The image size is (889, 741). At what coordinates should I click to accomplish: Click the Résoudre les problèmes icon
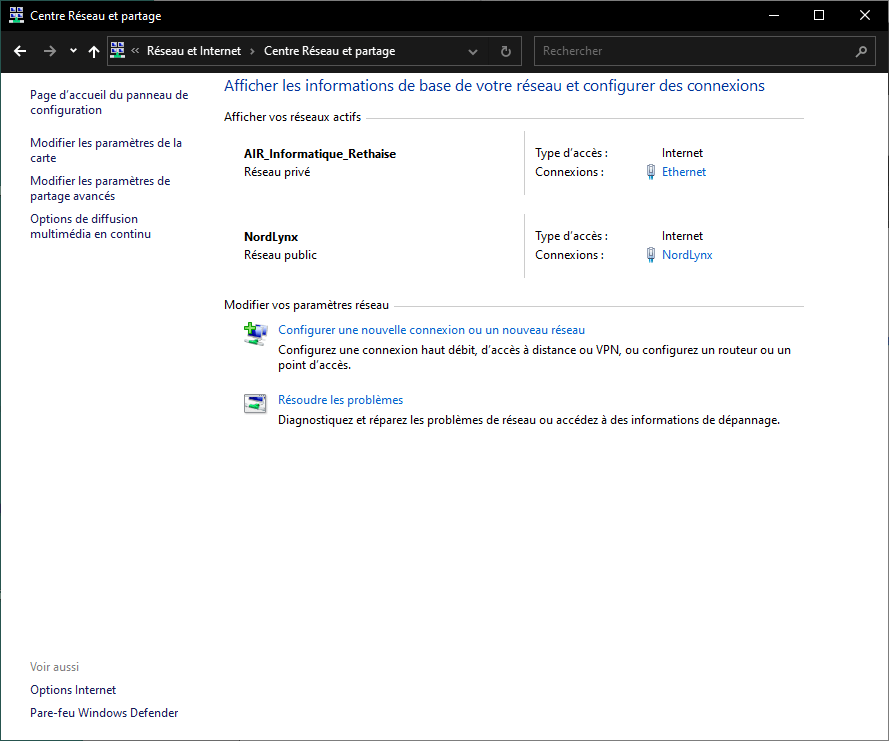pos(255,403)
